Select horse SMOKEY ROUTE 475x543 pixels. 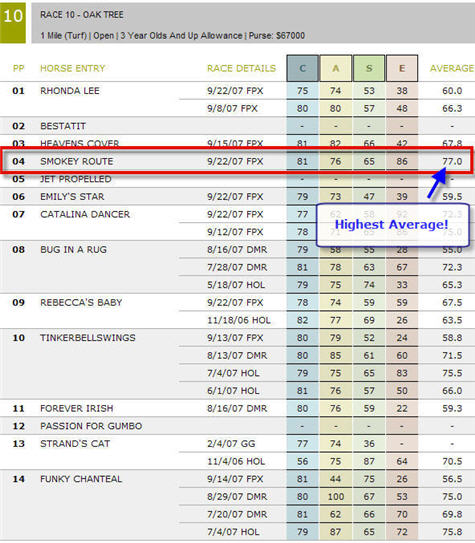coord(77,161)
